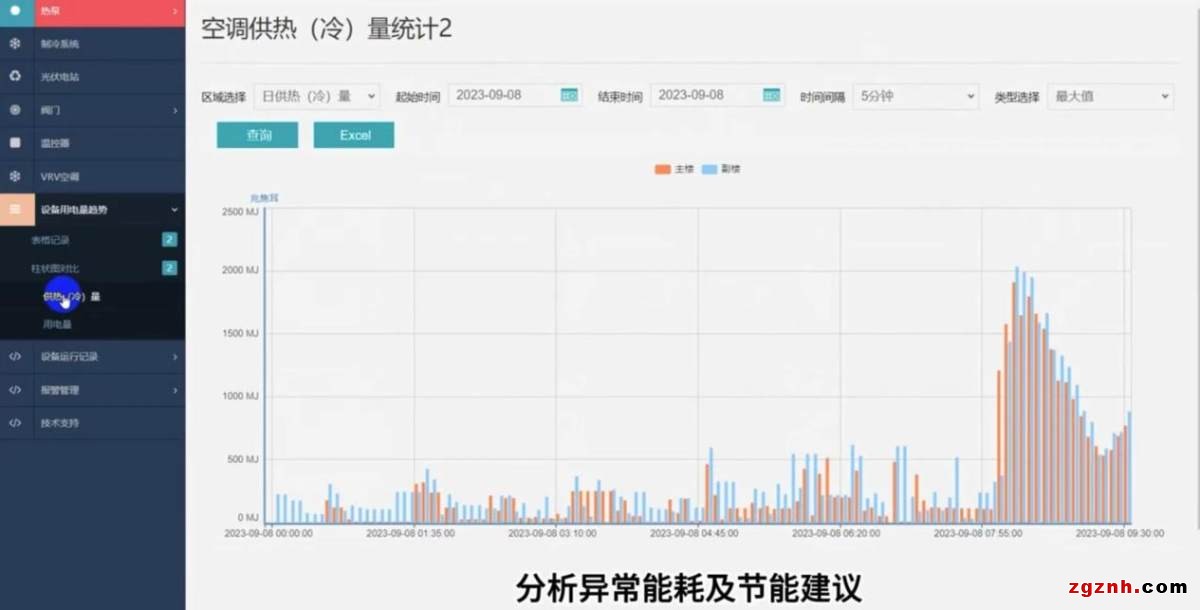Select 用电量 submenu item

[x=57, y=324]
